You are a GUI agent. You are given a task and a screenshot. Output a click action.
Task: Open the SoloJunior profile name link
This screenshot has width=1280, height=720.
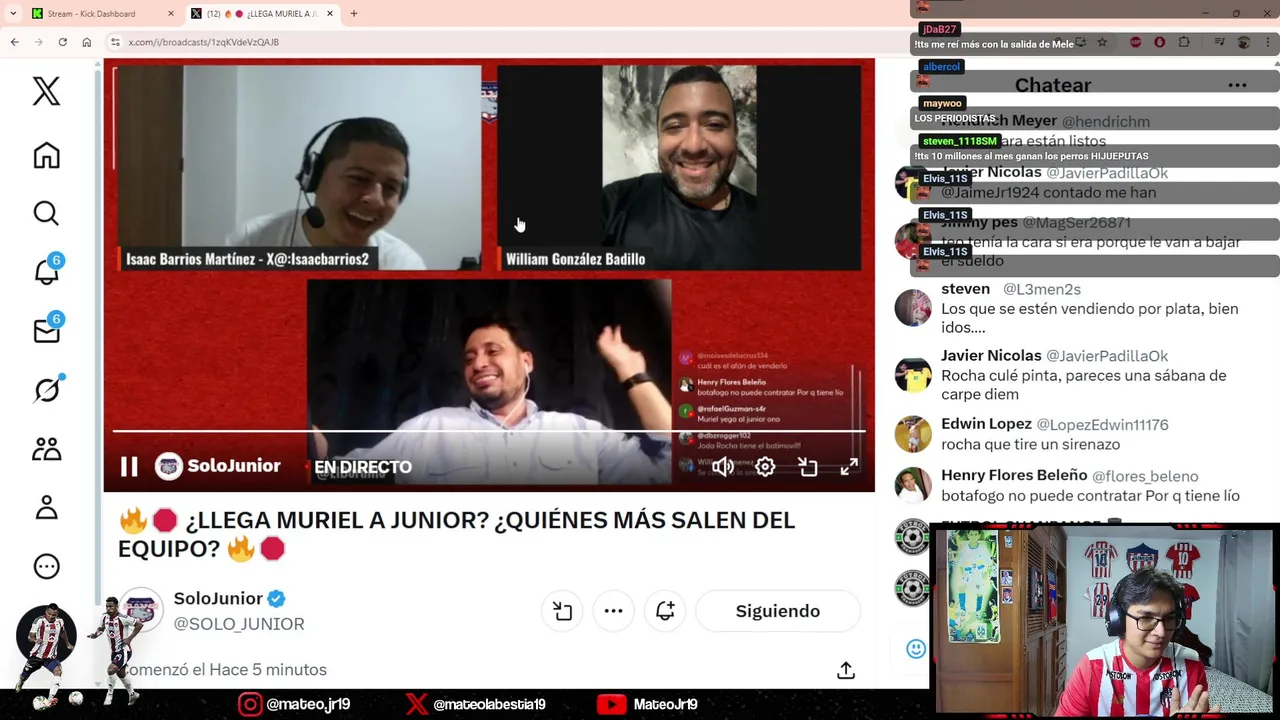(x=218, y=598)
